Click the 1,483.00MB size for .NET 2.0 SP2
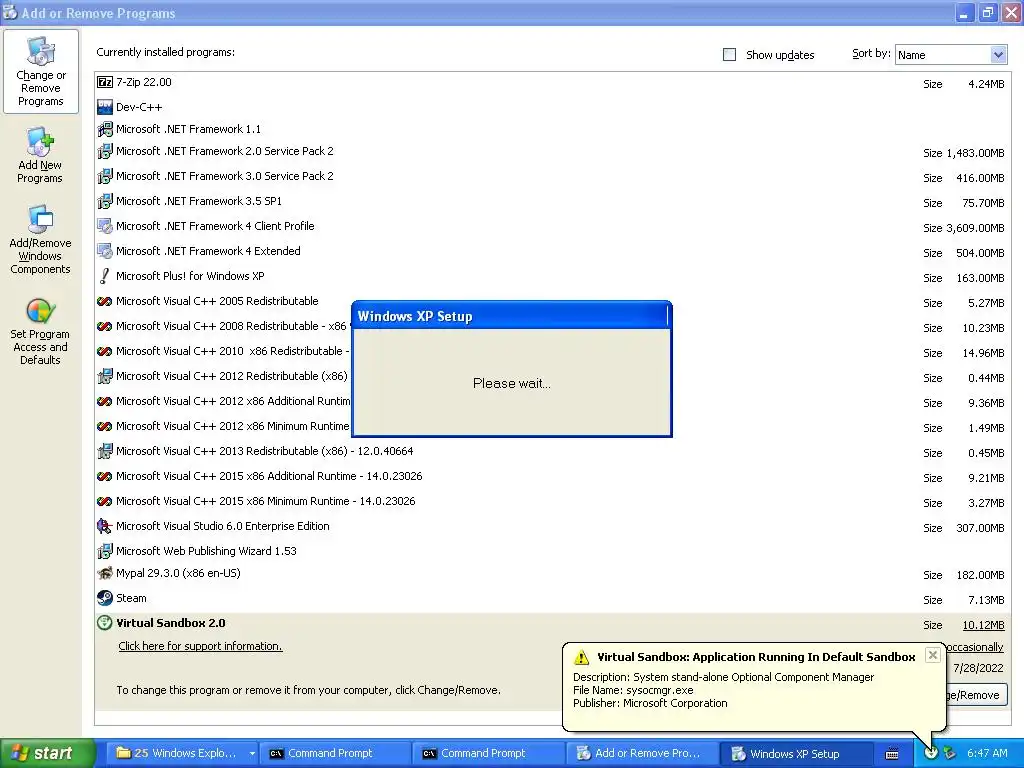1024x768 pixels. click(975, 153)
